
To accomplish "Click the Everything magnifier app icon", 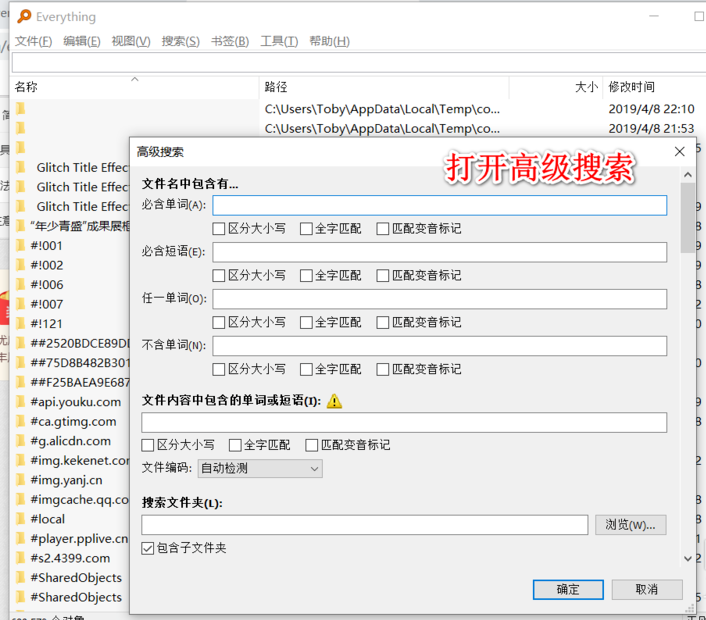I will 24,16.
